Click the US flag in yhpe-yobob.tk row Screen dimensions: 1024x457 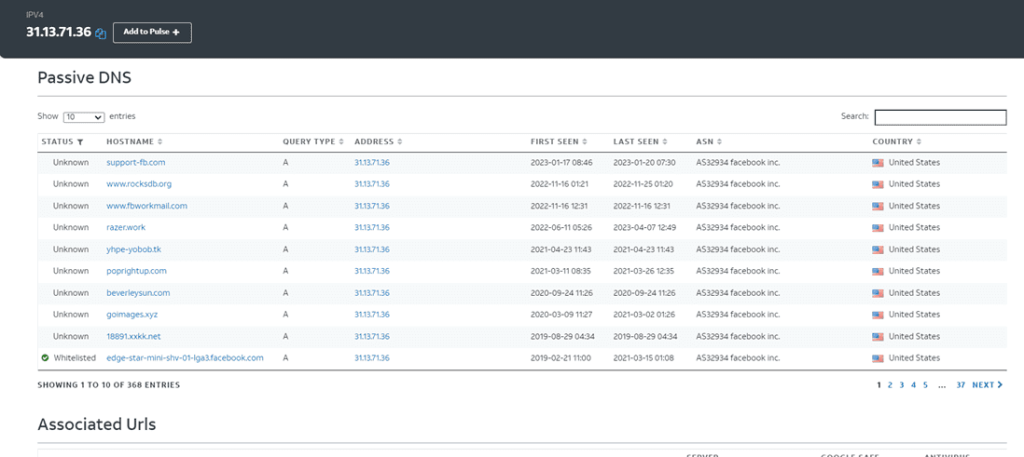pyautogui.click(x=878, y=249)
